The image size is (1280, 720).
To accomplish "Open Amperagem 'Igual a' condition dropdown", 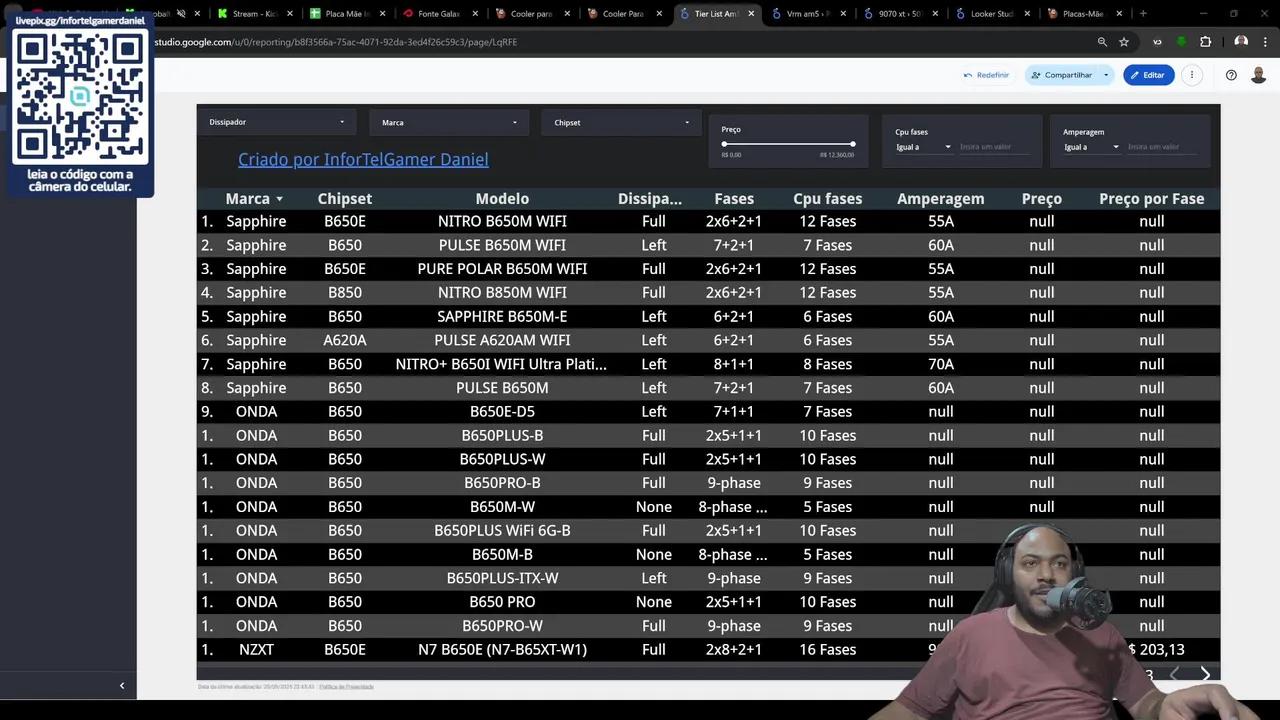I will (1091, 147).
